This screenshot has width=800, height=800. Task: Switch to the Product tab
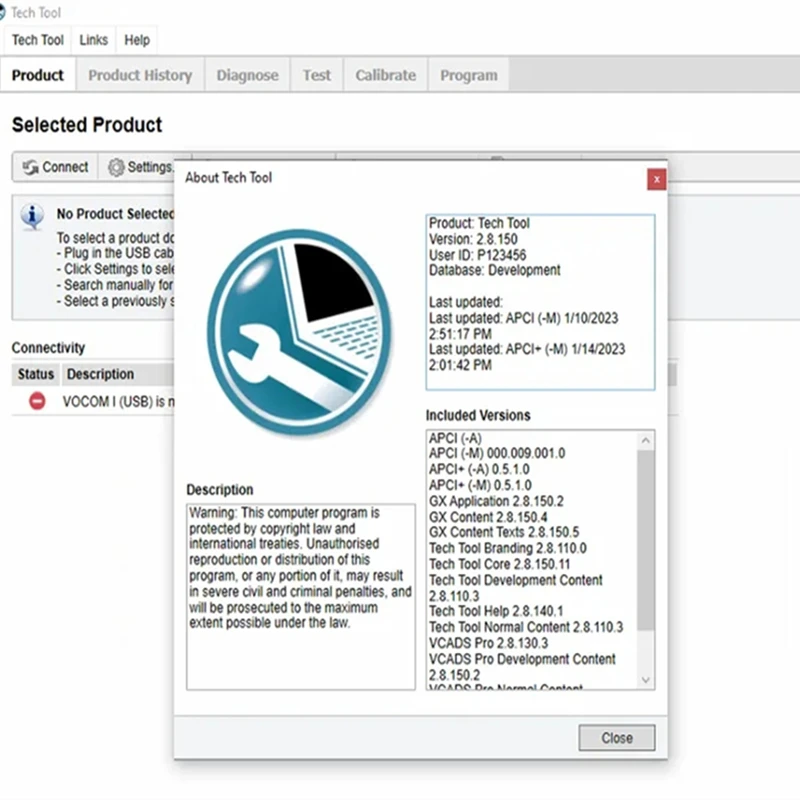pos(38,75)
